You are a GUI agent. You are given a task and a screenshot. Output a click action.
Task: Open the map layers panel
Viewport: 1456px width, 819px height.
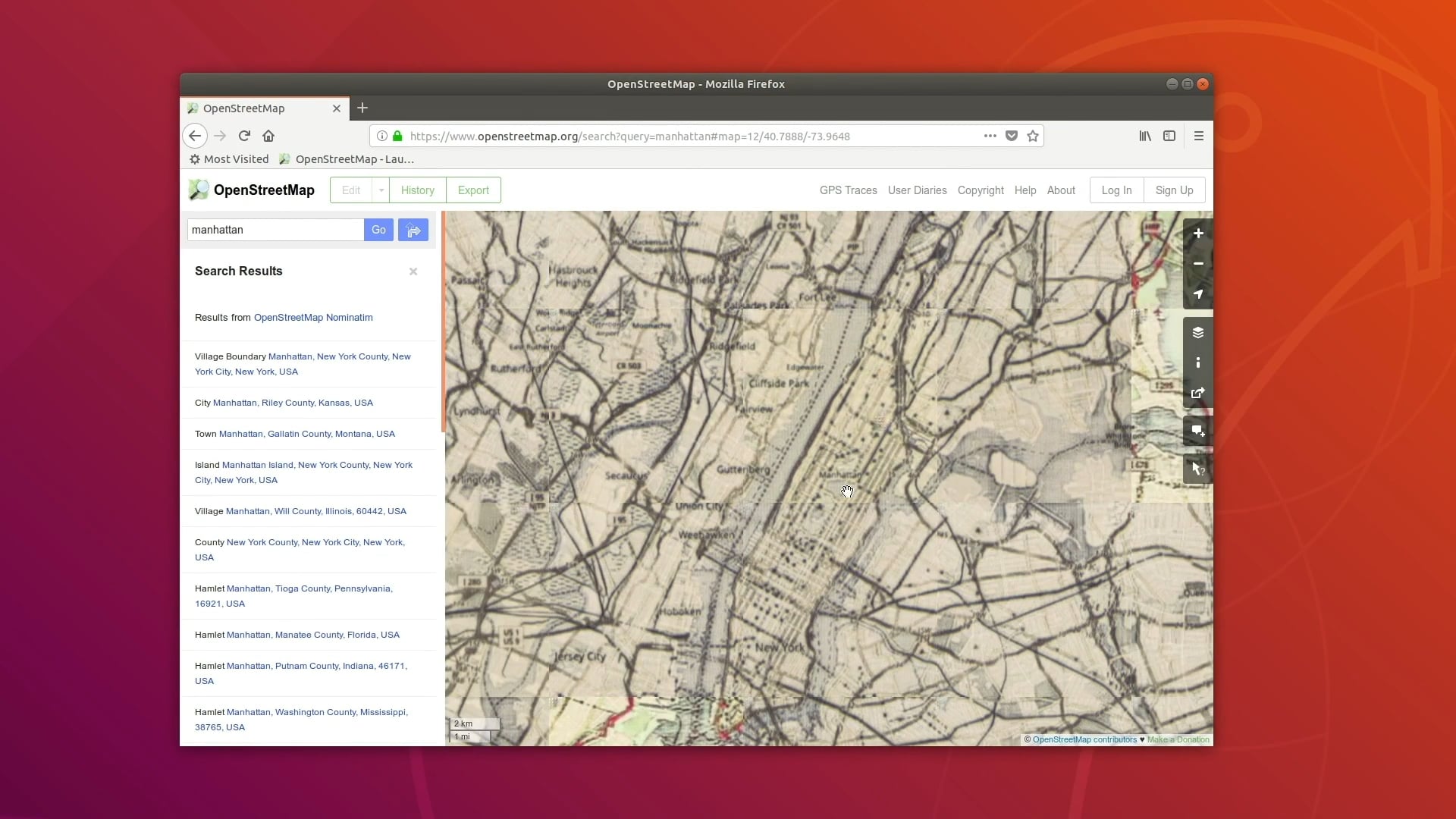(1197, 332)
